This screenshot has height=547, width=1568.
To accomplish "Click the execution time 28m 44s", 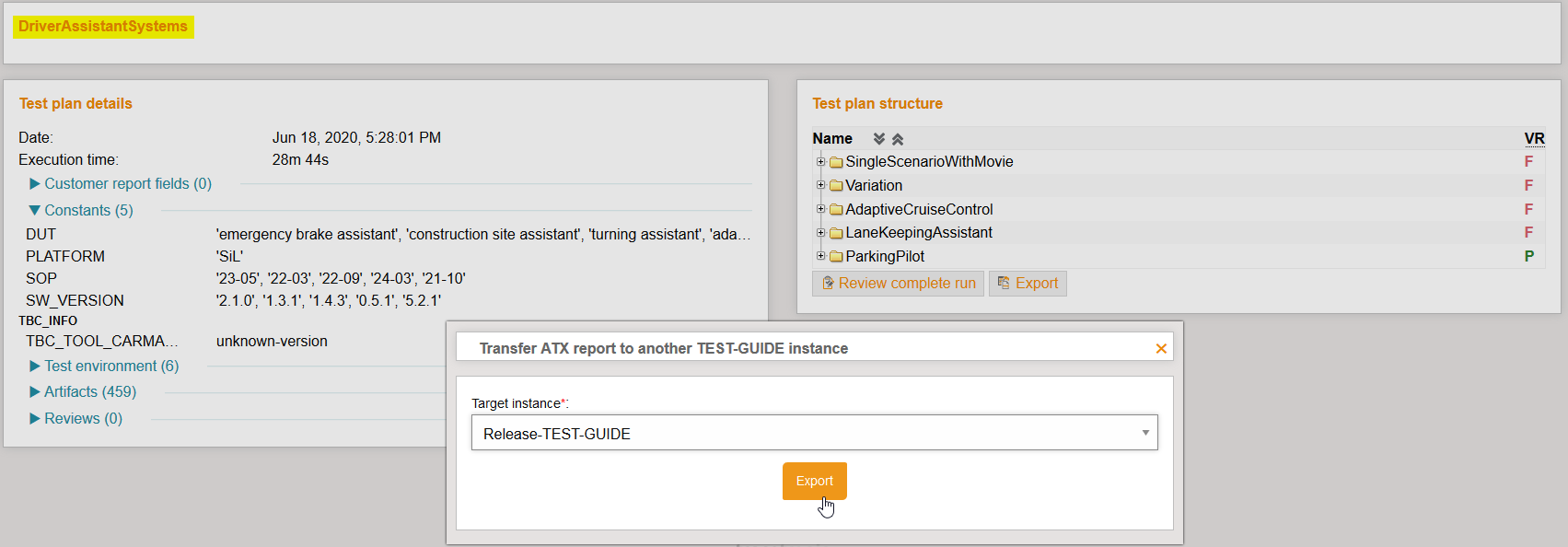I will [x=300, y=159].
